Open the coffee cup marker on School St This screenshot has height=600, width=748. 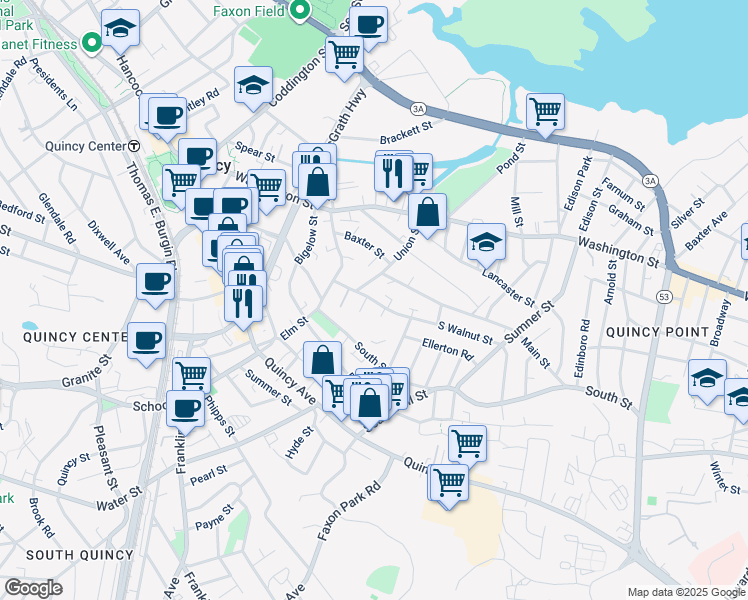[185, 408]
